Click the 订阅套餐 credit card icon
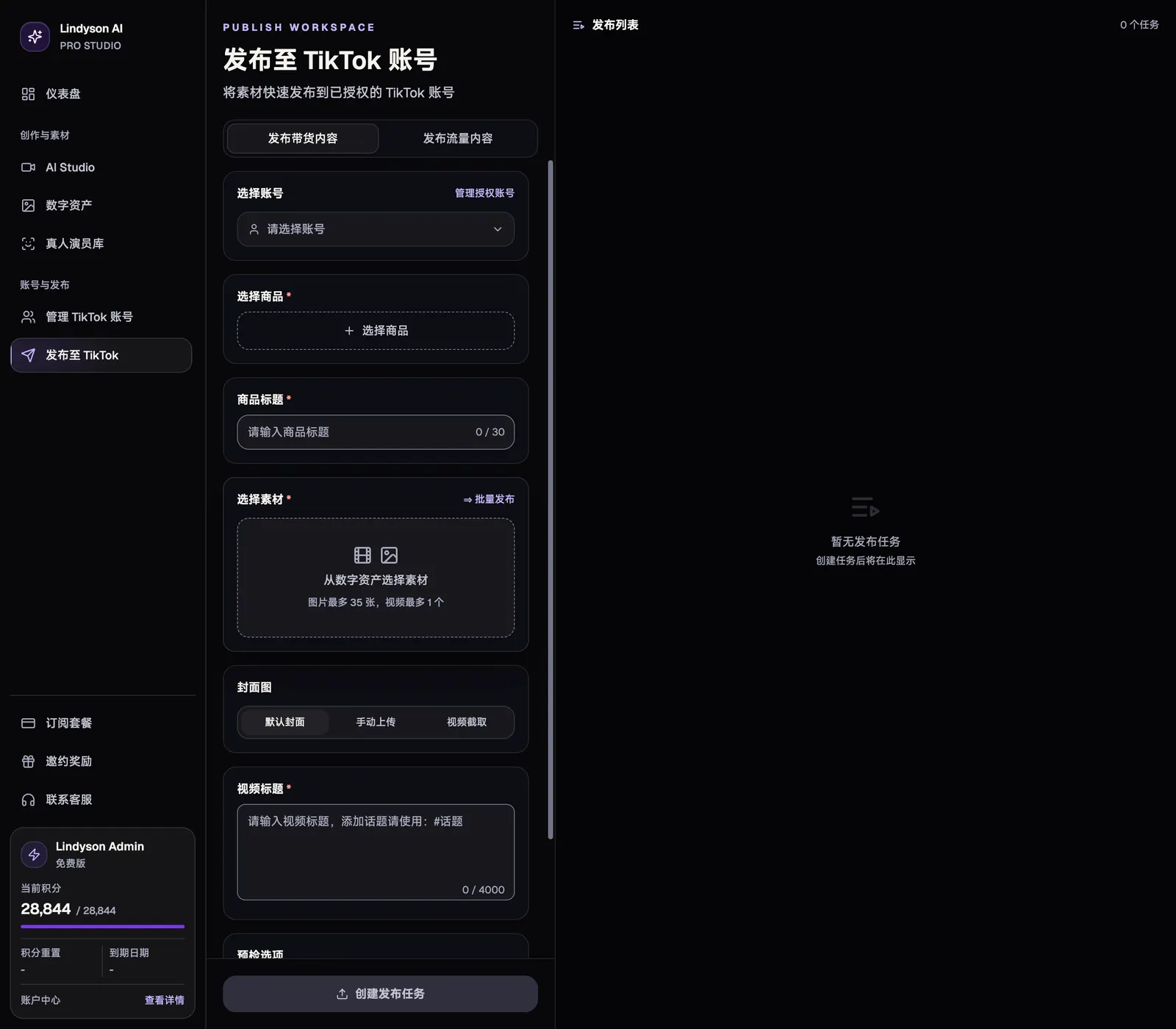The width and height of the screenshot is (1176, 1029). pyautogui.click(x=28, y=723)
